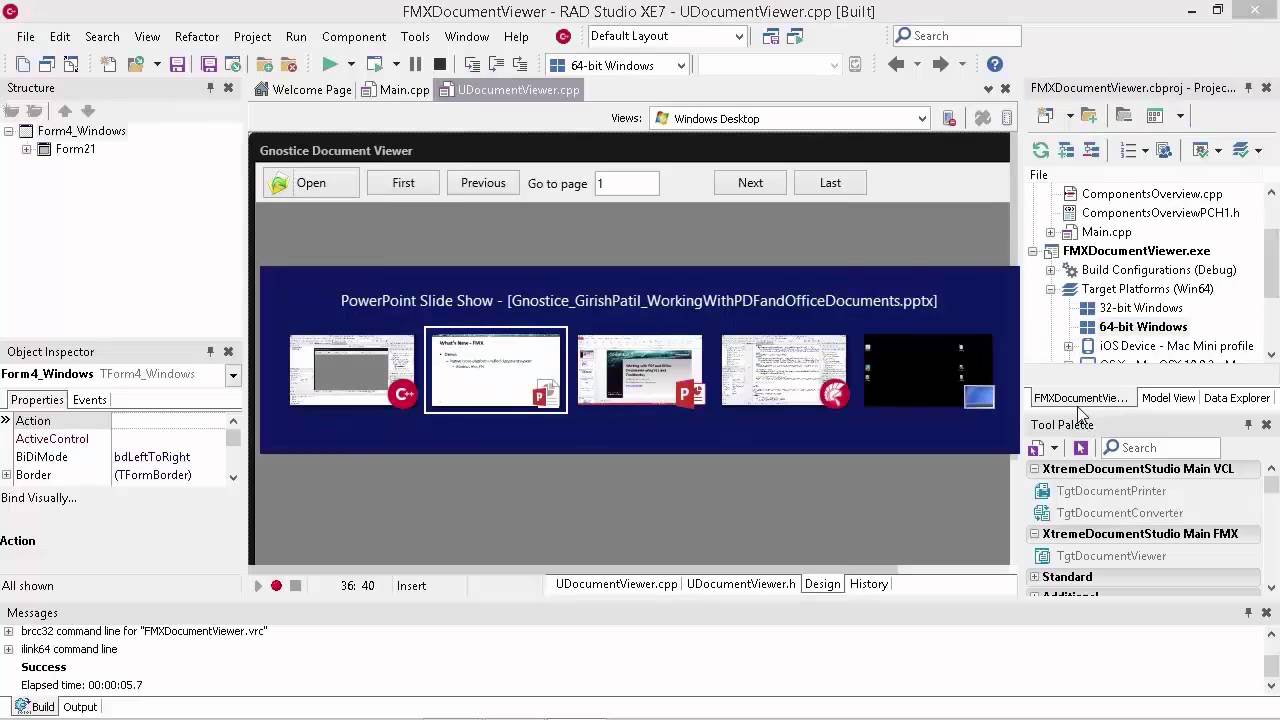Click the Remove File from Project icon
The image size is (1280, 720).
click(288, 64)
